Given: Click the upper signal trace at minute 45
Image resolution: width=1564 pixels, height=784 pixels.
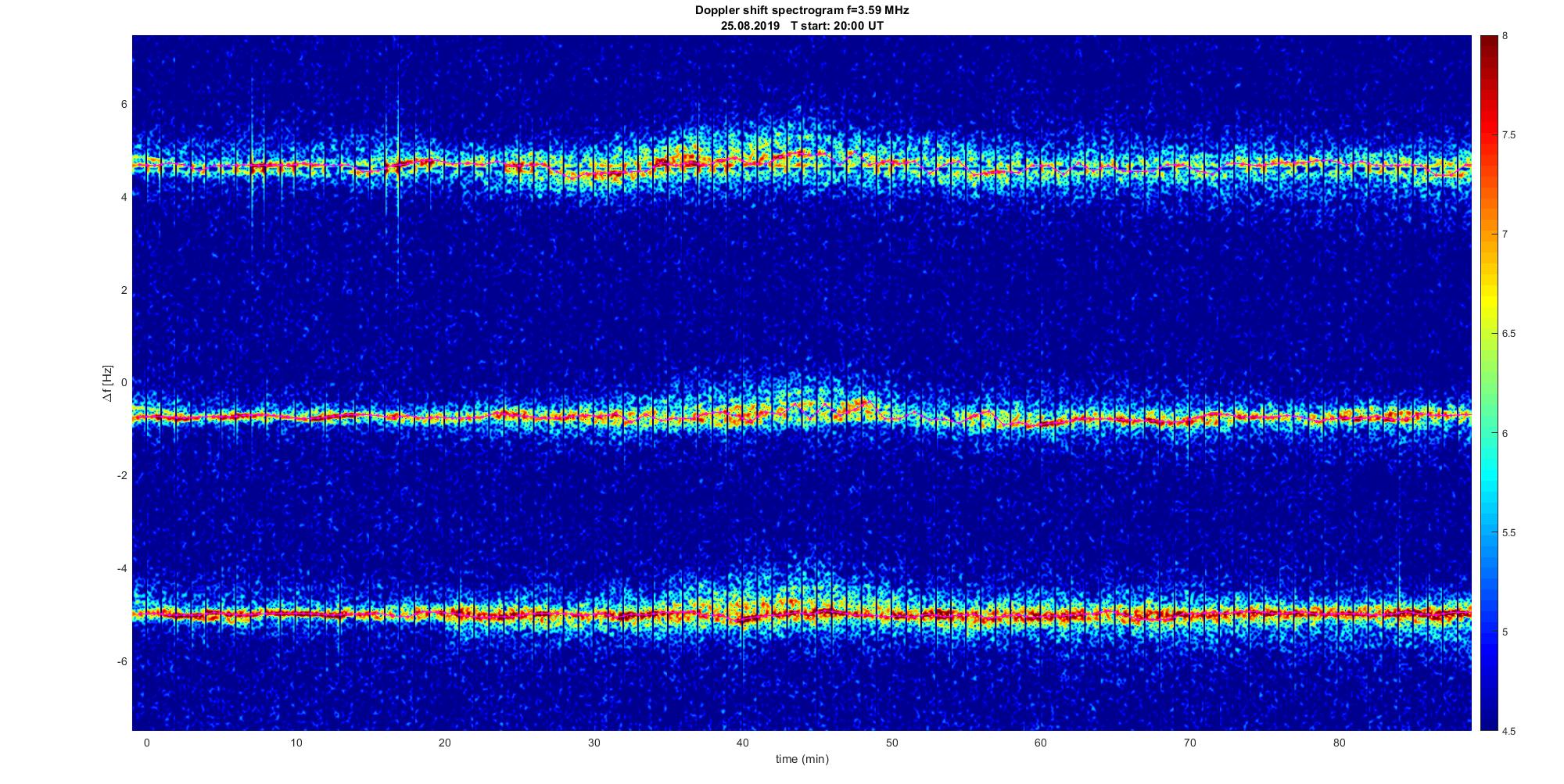Looking at the screenshot, I should point(817,153).
